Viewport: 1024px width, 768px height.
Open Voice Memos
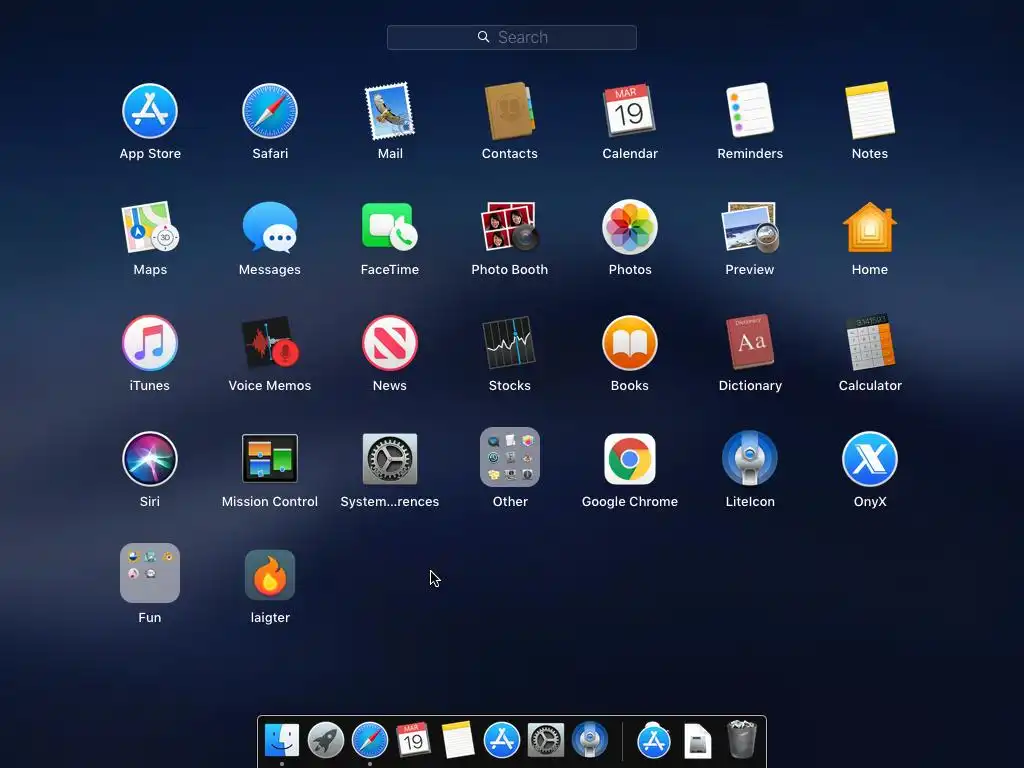270,343
